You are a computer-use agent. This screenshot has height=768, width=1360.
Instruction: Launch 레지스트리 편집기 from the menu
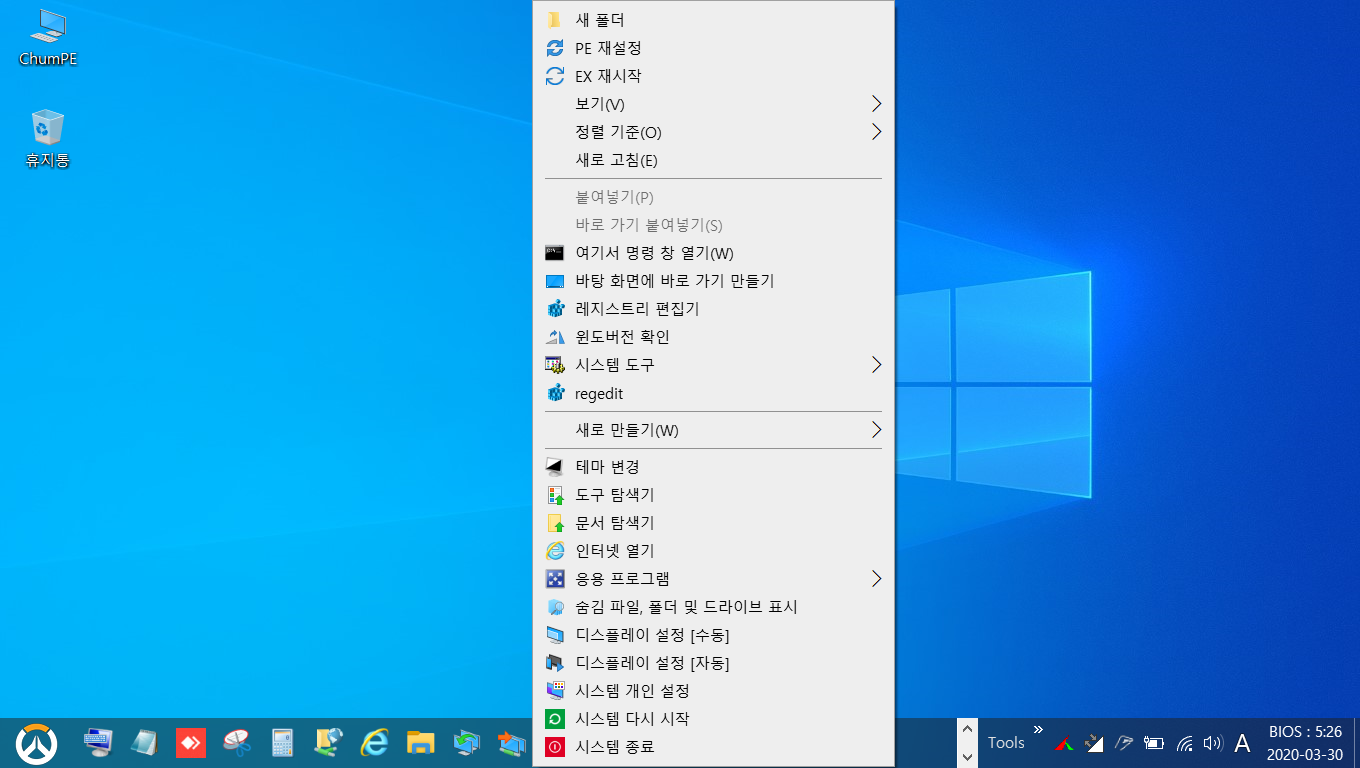pos(712,309)
